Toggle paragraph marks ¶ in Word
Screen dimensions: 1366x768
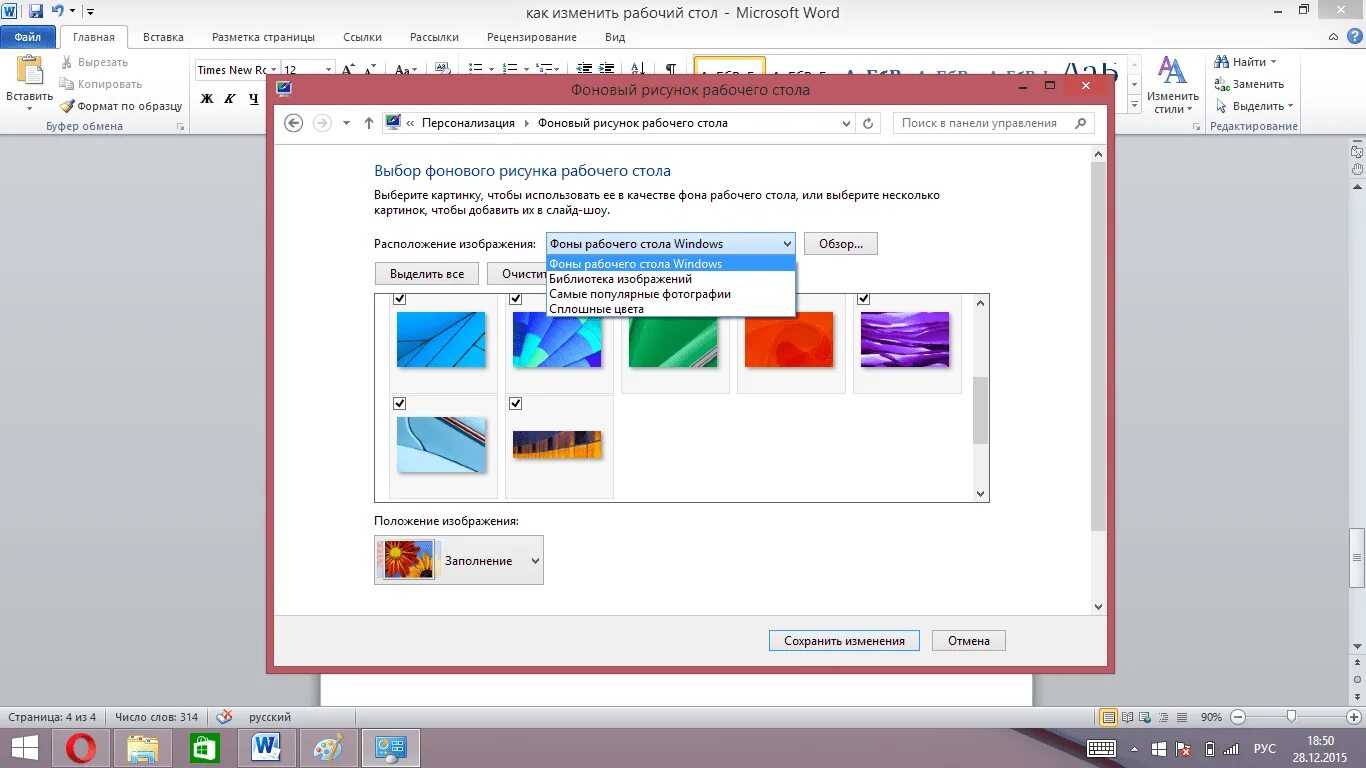click(x=670, y=70)
